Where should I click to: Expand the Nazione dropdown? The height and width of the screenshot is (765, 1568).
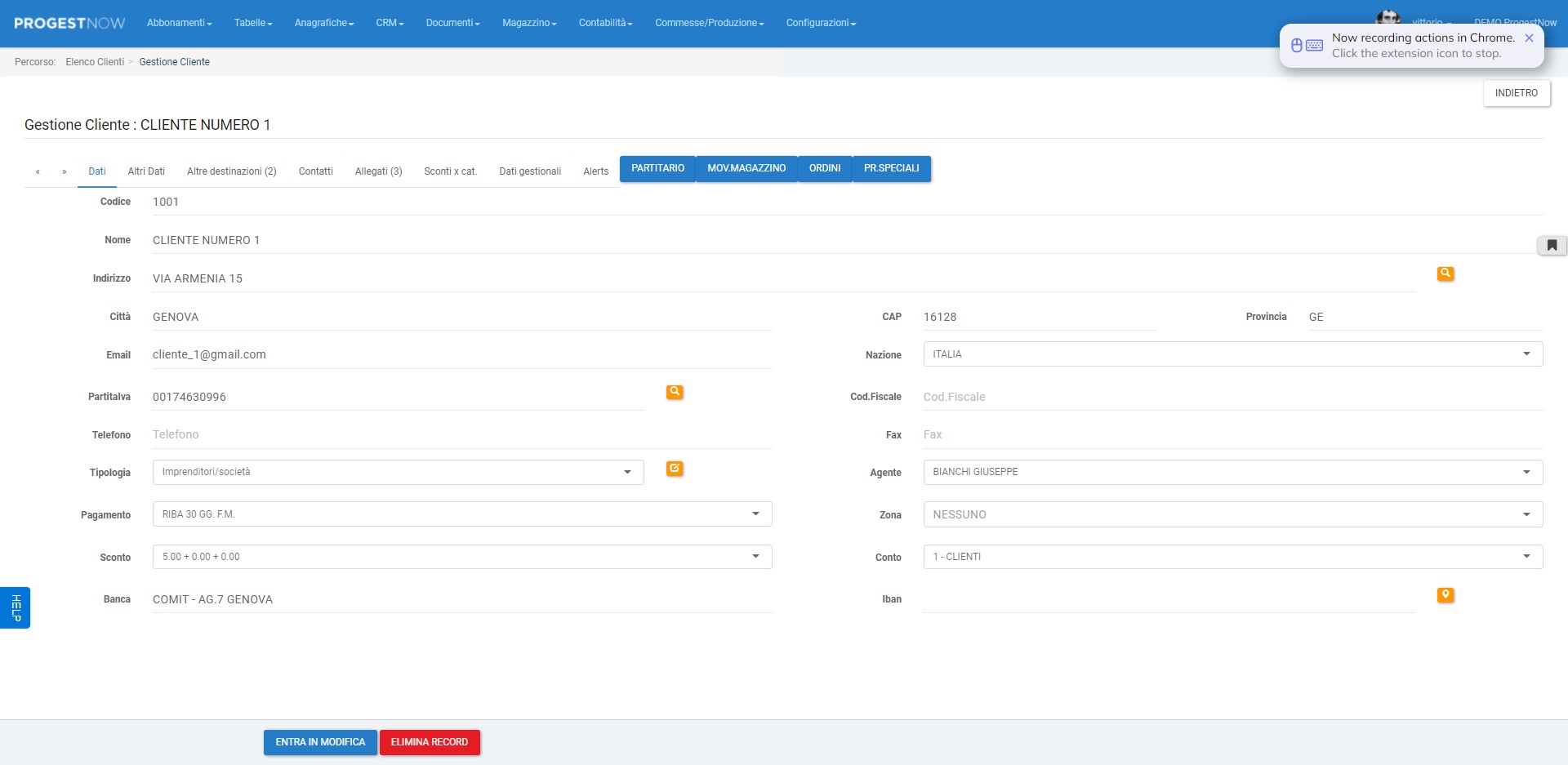(x=1232, y=354)
